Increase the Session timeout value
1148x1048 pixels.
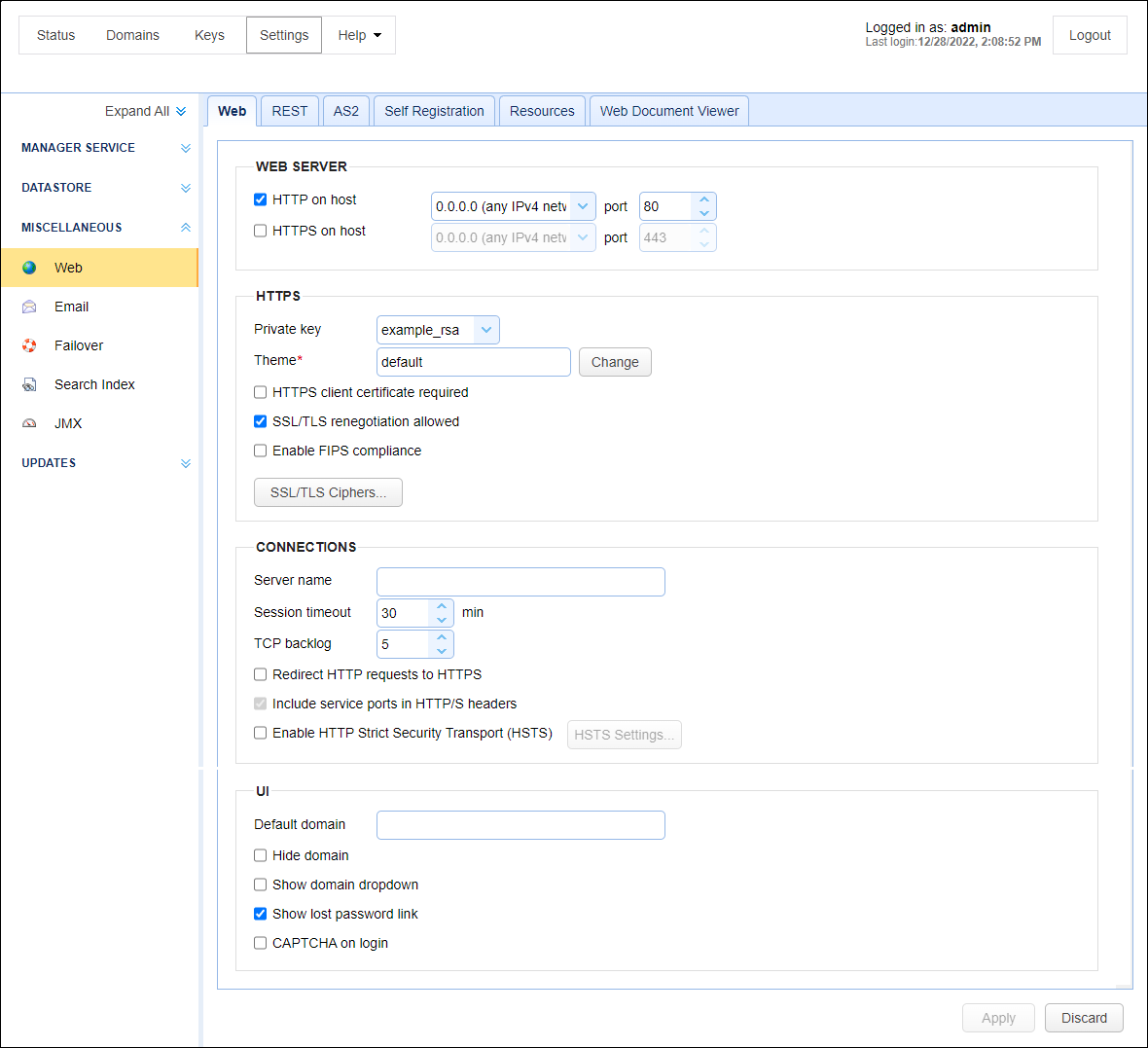pyautogui.click(x=442, y=606)
